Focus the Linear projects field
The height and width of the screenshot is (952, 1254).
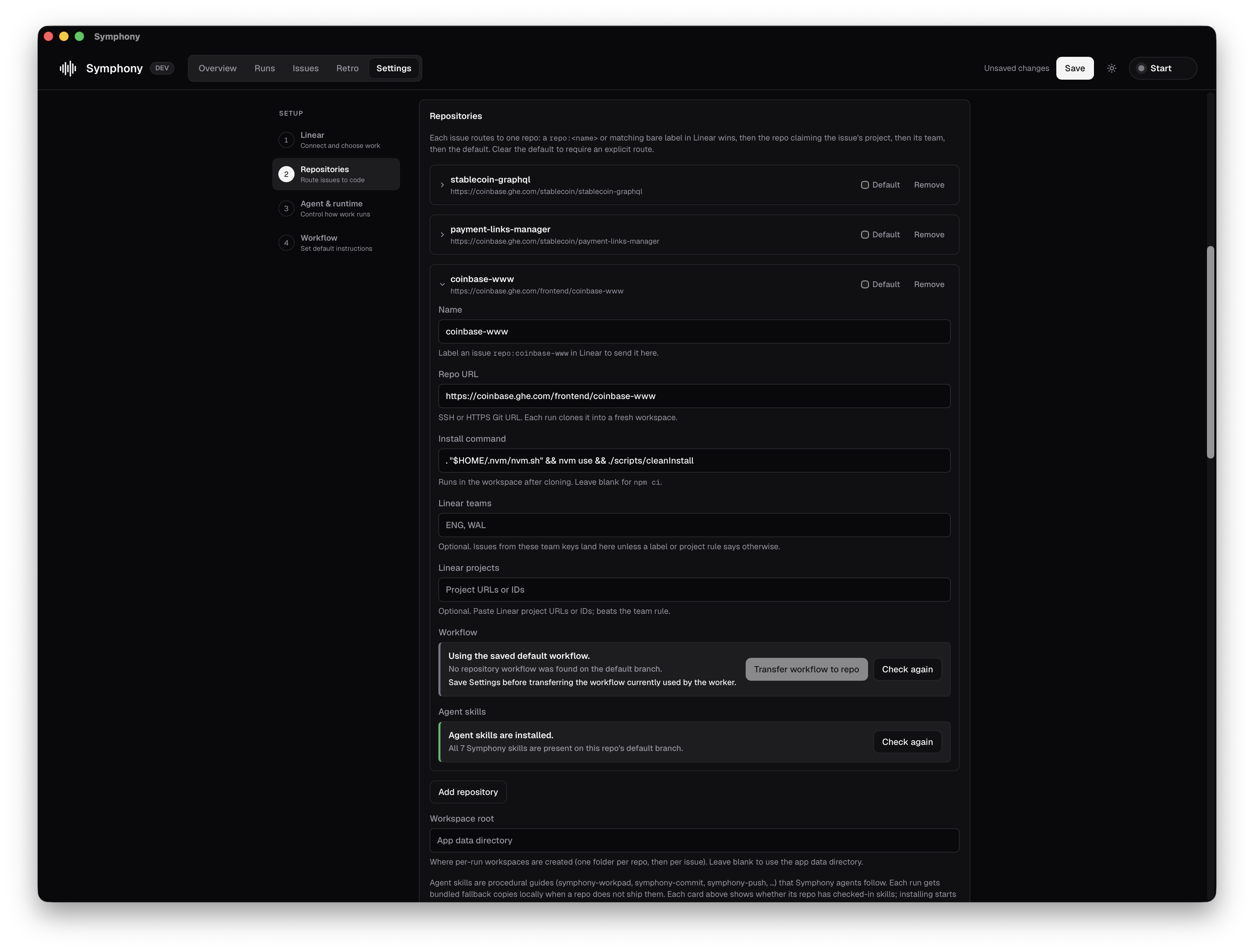694,590
